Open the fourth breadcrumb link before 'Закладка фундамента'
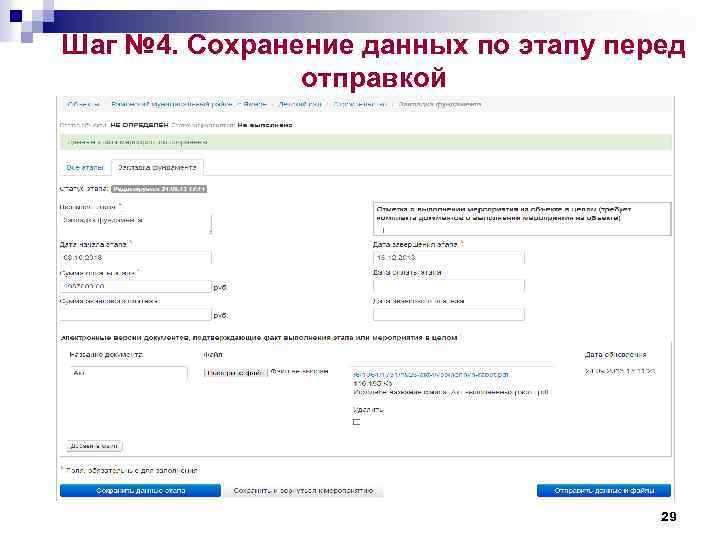 (360, 105)
